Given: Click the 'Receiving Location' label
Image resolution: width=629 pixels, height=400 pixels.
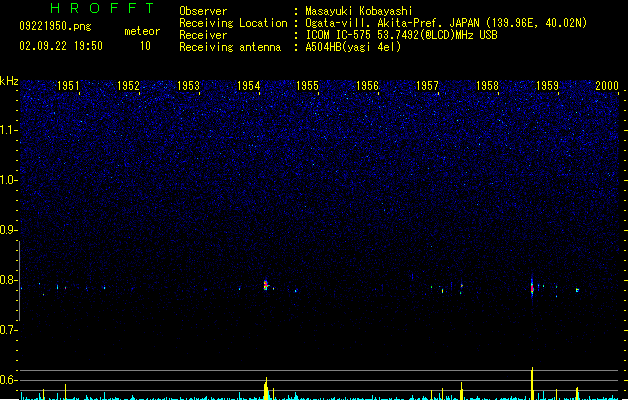Looking at the screenshot, I should pyautogui.click(x=233, y=23).
